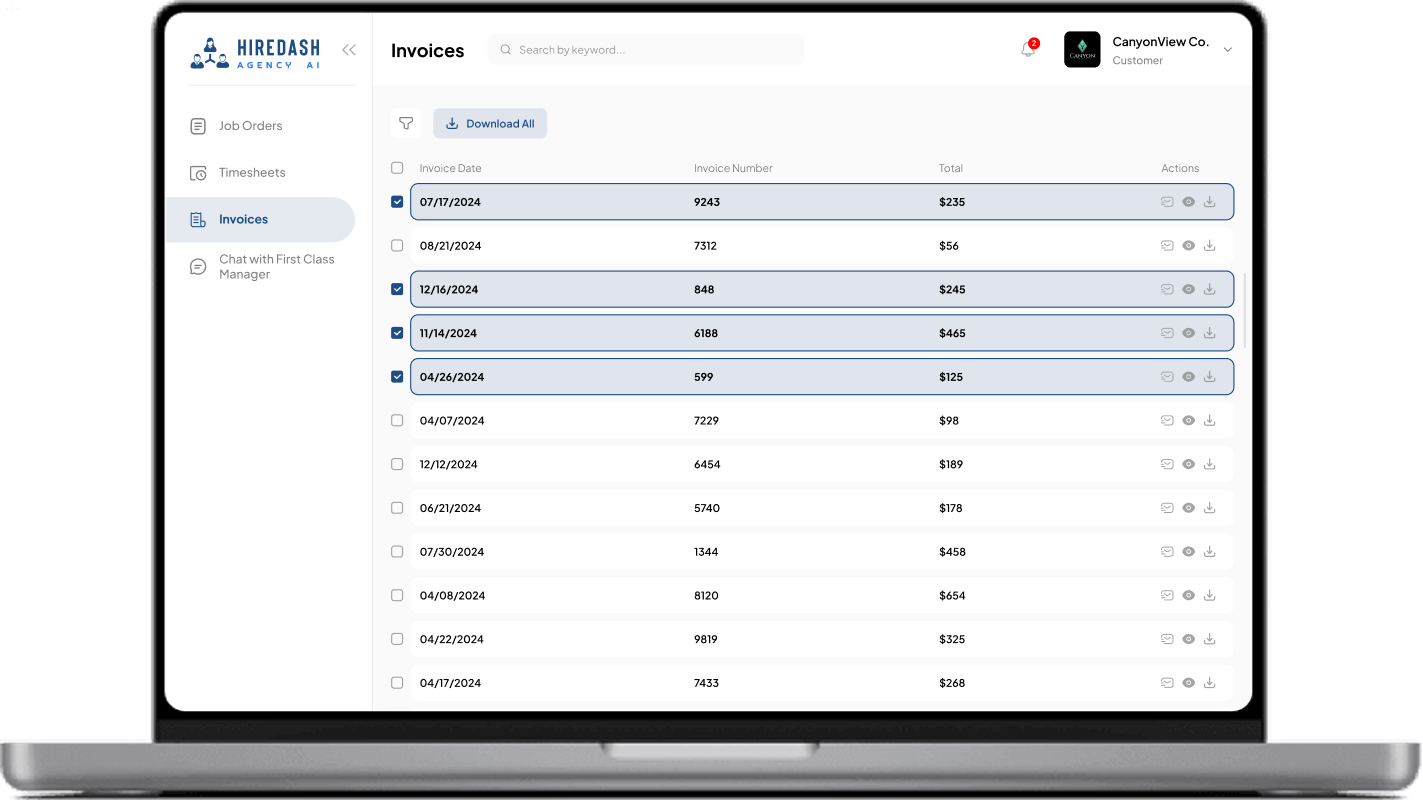
Task: Click invoice number 1344 cell
Action: 706,552
